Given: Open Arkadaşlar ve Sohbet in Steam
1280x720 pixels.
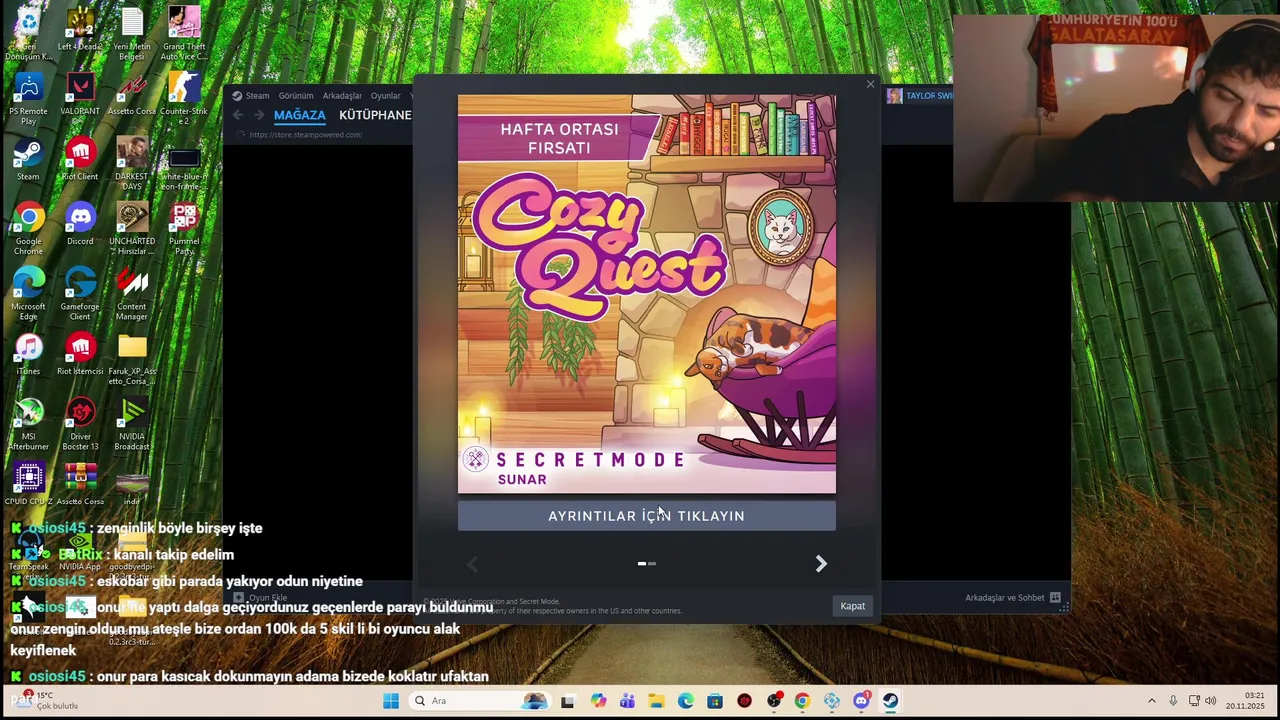Looking at the screenshot, I should [1013, 598].
